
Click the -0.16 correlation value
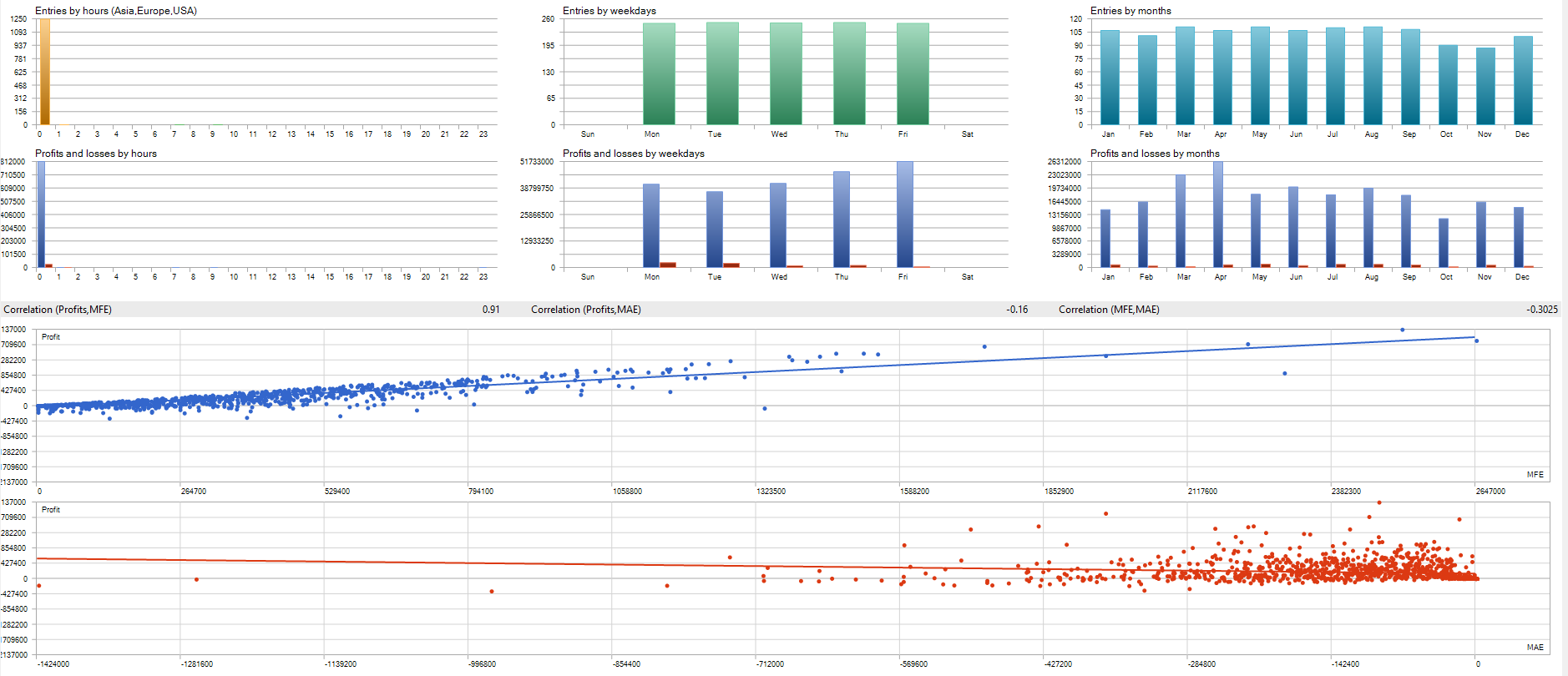coord(1017,310)
